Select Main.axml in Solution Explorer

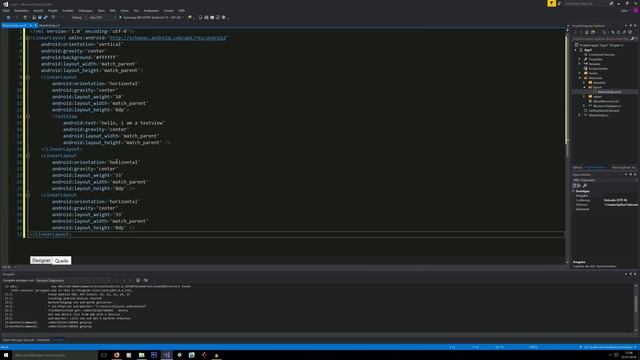coord(608,92)
